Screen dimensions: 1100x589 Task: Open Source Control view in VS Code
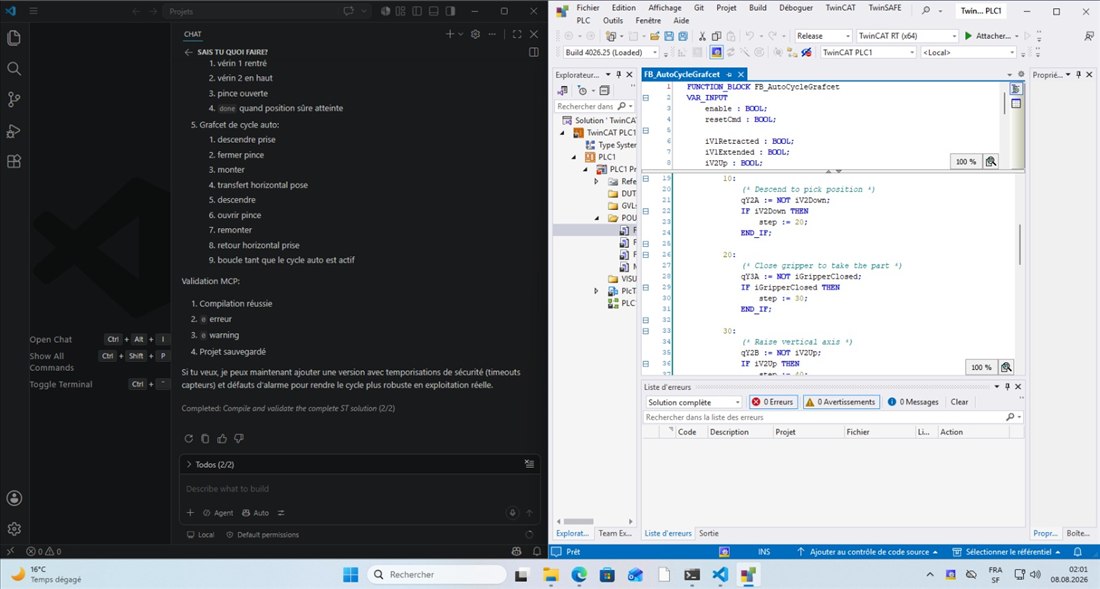click(13, 100)
